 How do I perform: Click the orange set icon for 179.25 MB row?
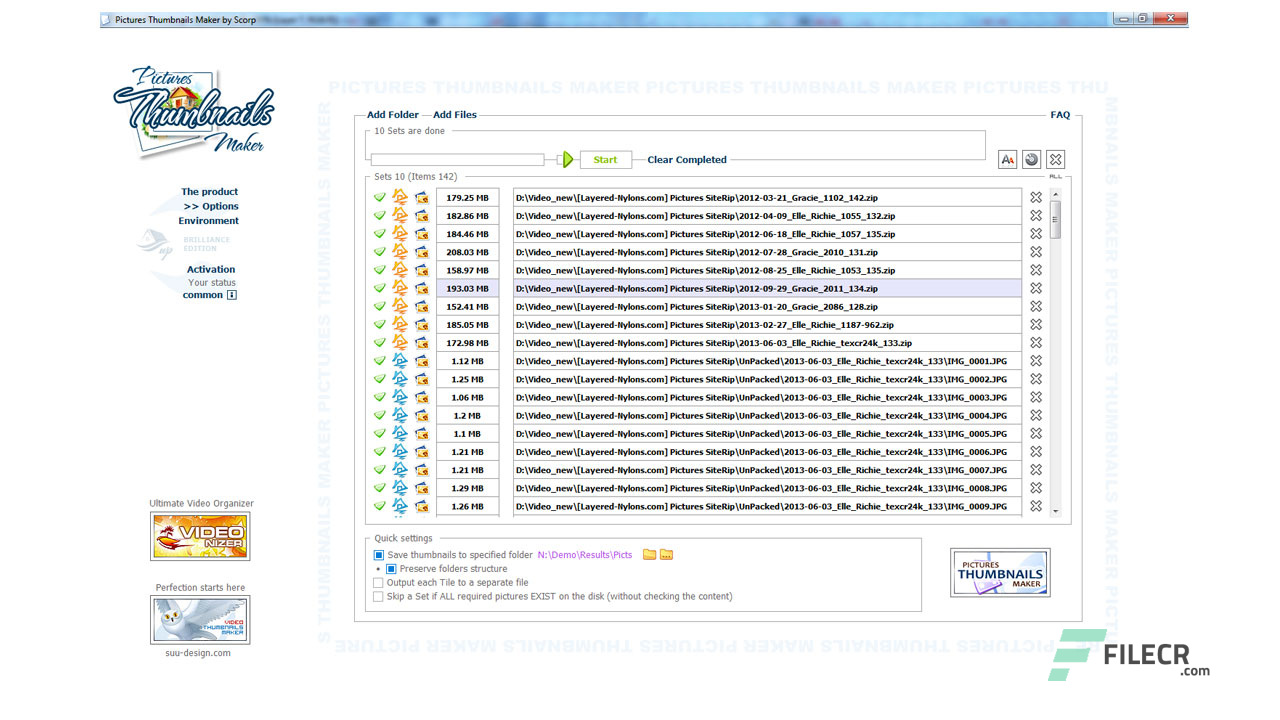point(400,198)
